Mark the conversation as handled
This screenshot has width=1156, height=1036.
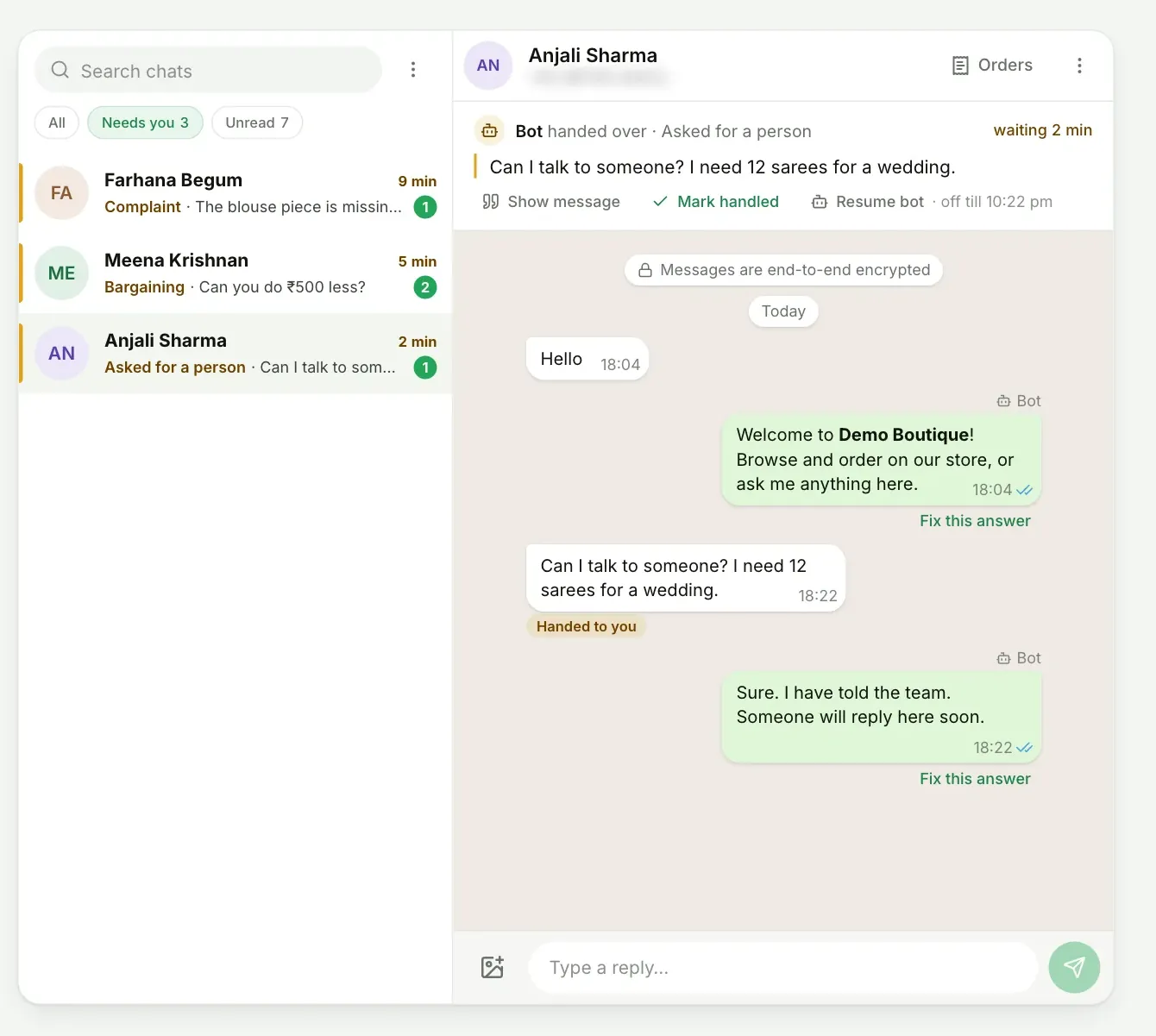coord(716,202)
